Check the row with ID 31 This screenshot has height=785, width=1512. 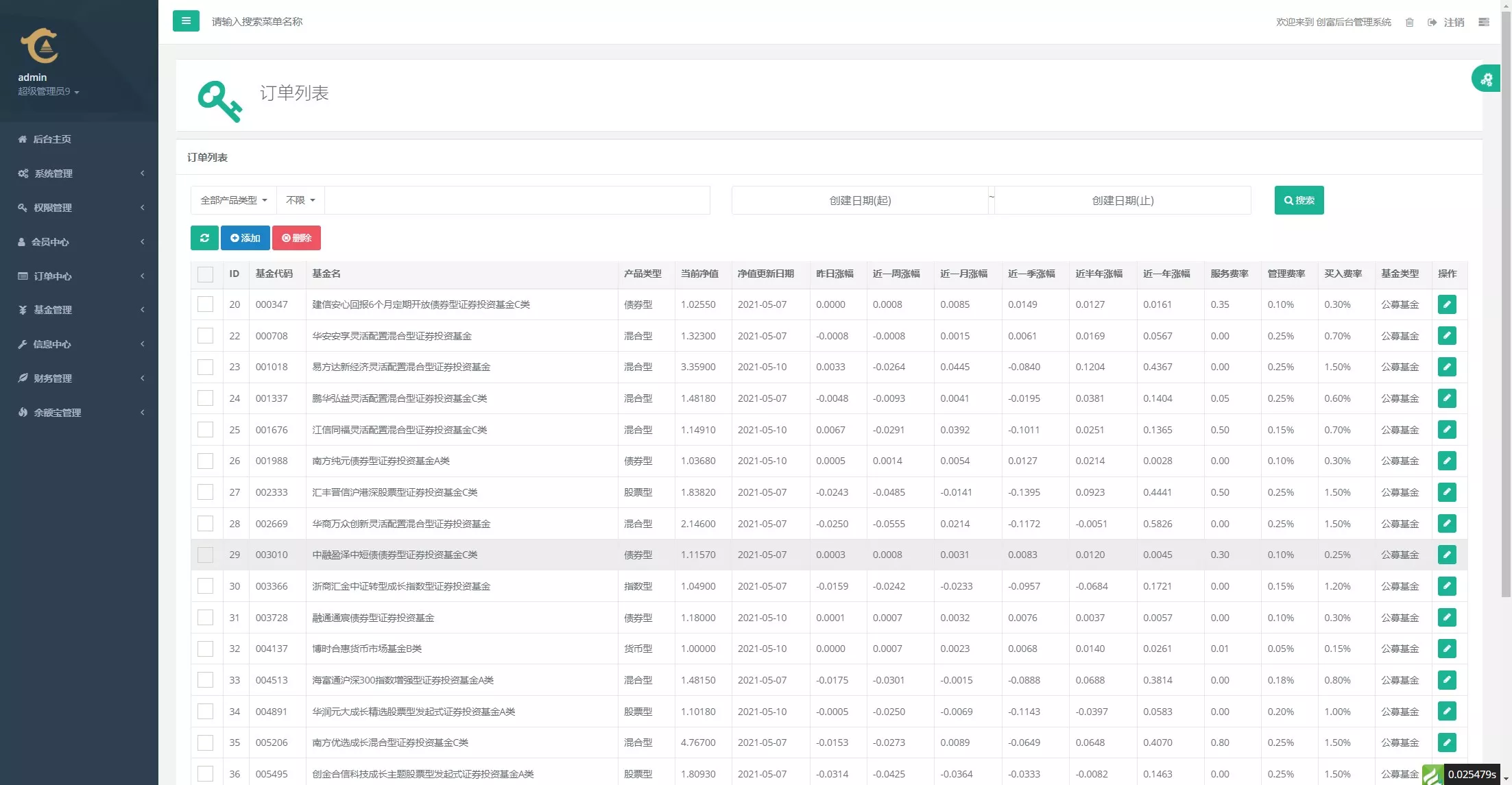pyautogui.click(x=205, y=618)
